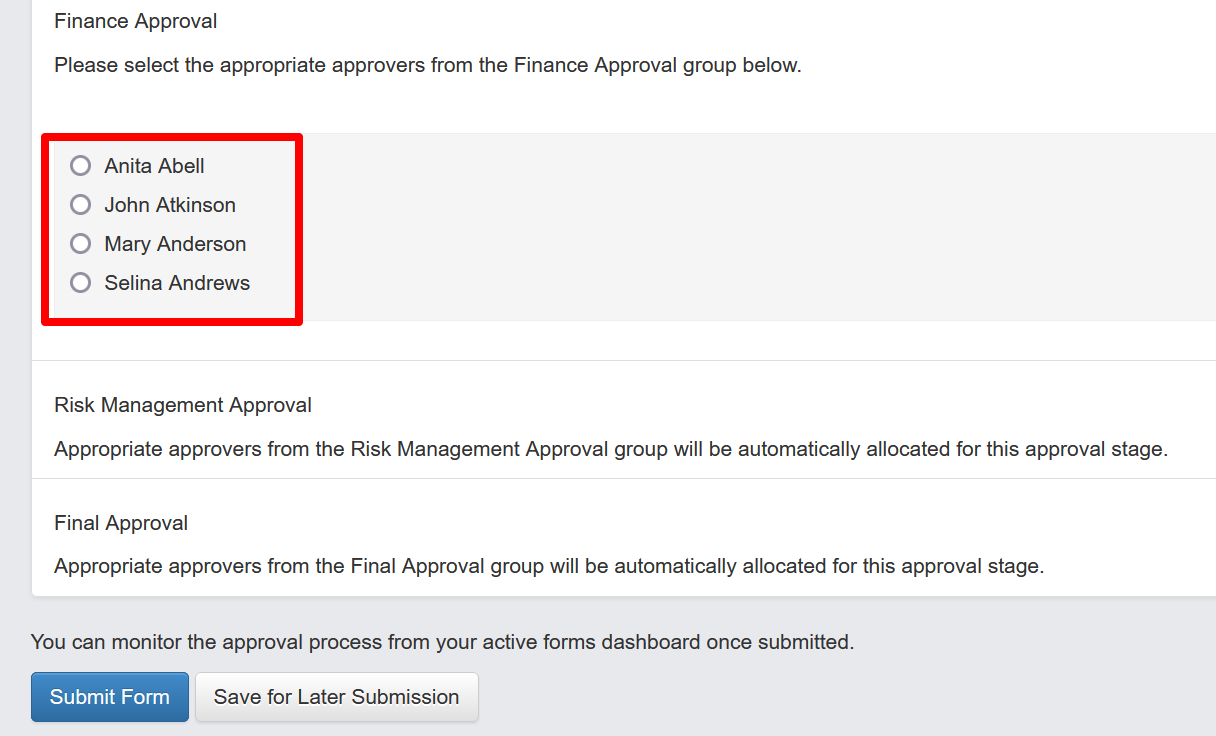Click the Risk Management auto-allocation description text
This screenshot has width=1216, height=736.
[x=610, y=449]
